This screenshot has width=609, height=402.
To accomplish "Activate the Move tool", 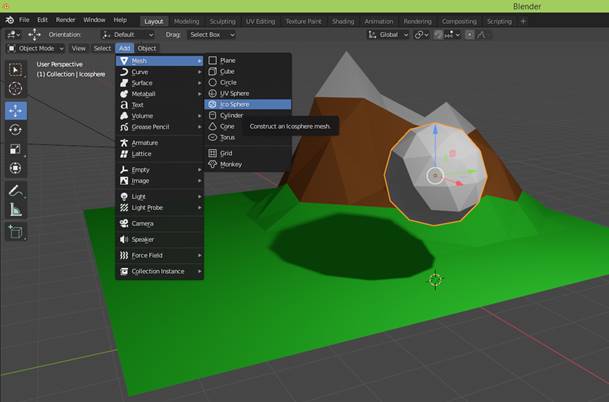I will (x=16, y=111).
